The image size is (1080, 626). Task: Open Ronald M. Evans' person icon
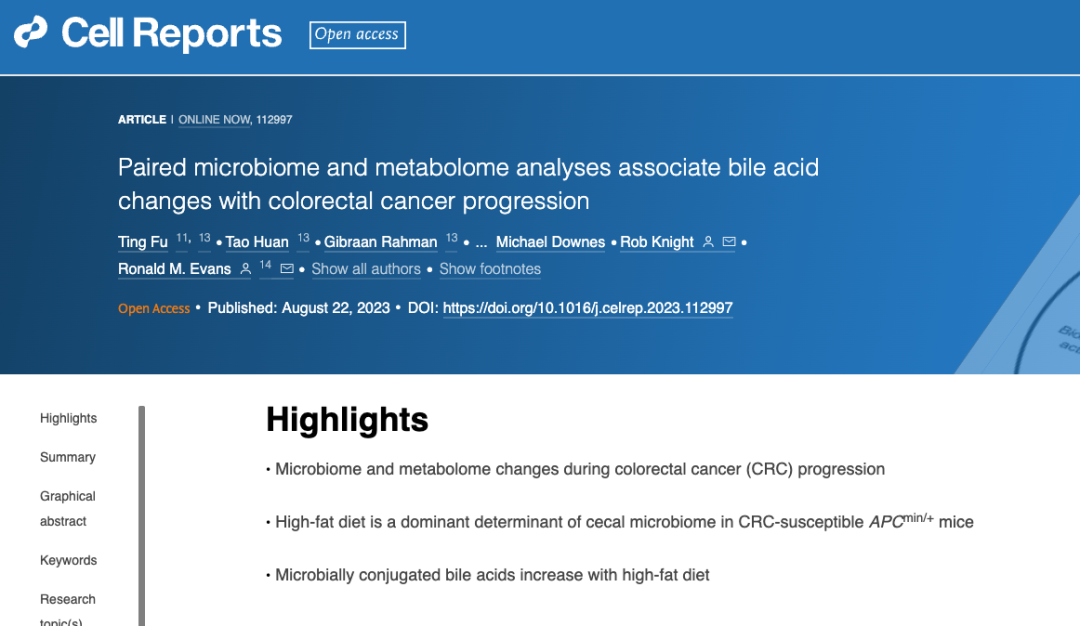245,269
